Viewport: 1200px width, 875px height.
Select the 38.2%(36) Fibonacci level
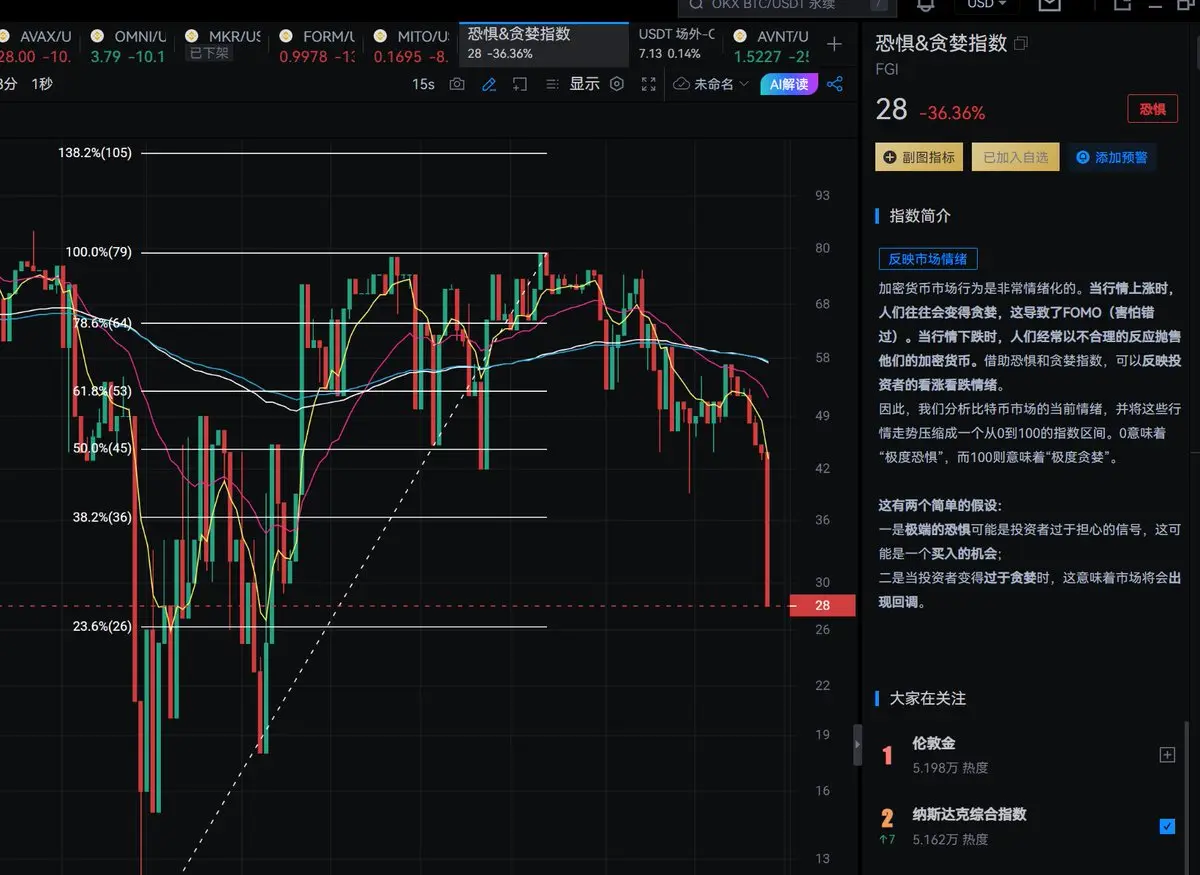(102, 517)
